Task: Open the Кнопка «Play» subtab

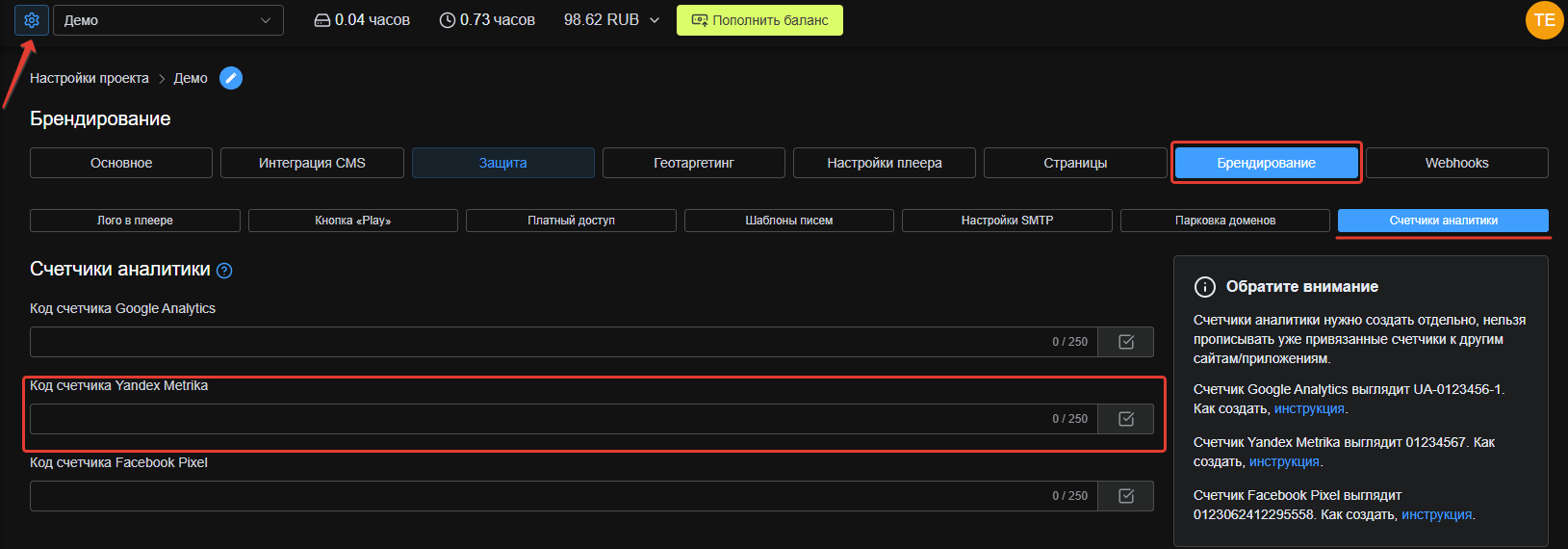Action: point(353,221)
